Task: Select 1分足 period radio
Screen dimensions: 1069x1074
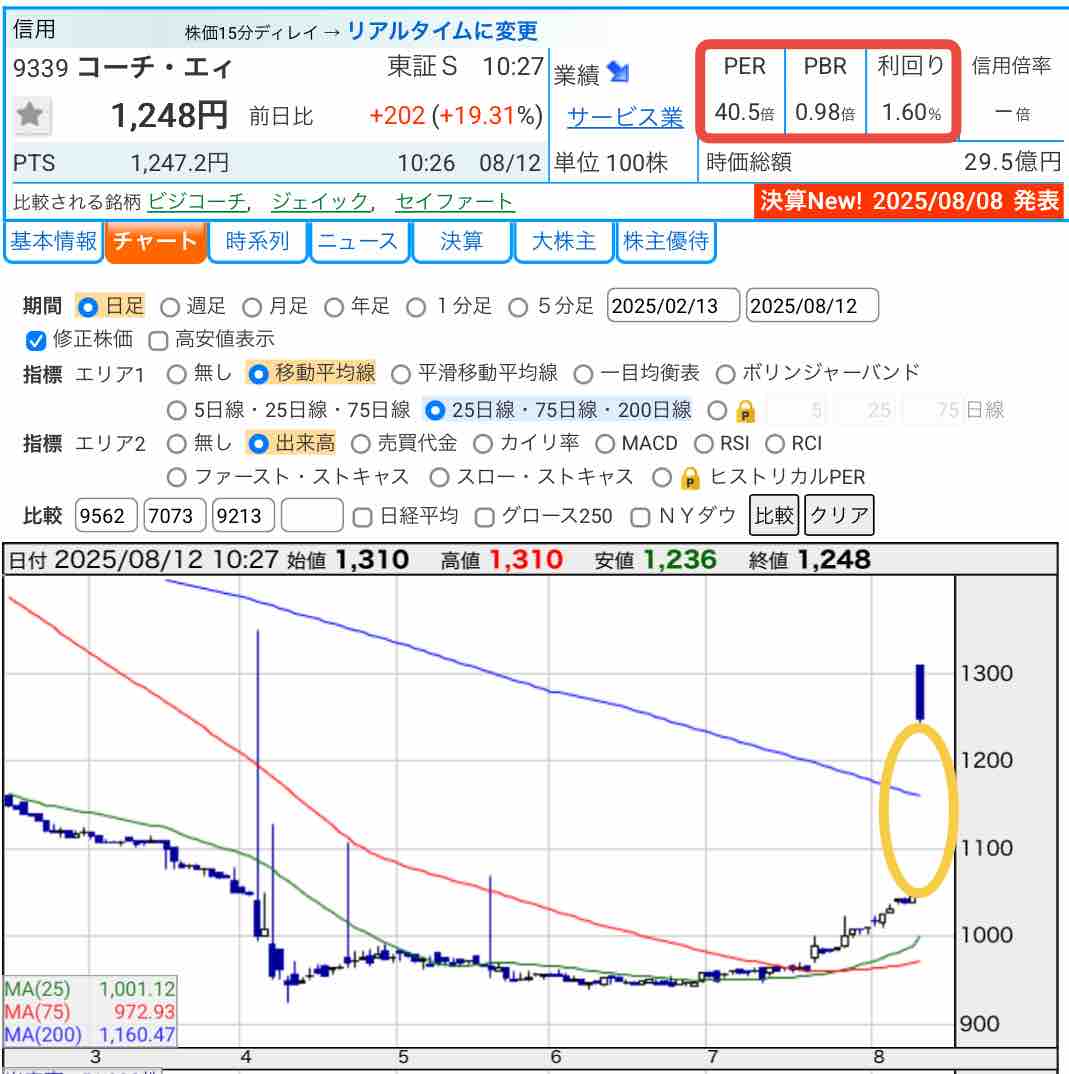Action: 416,308
